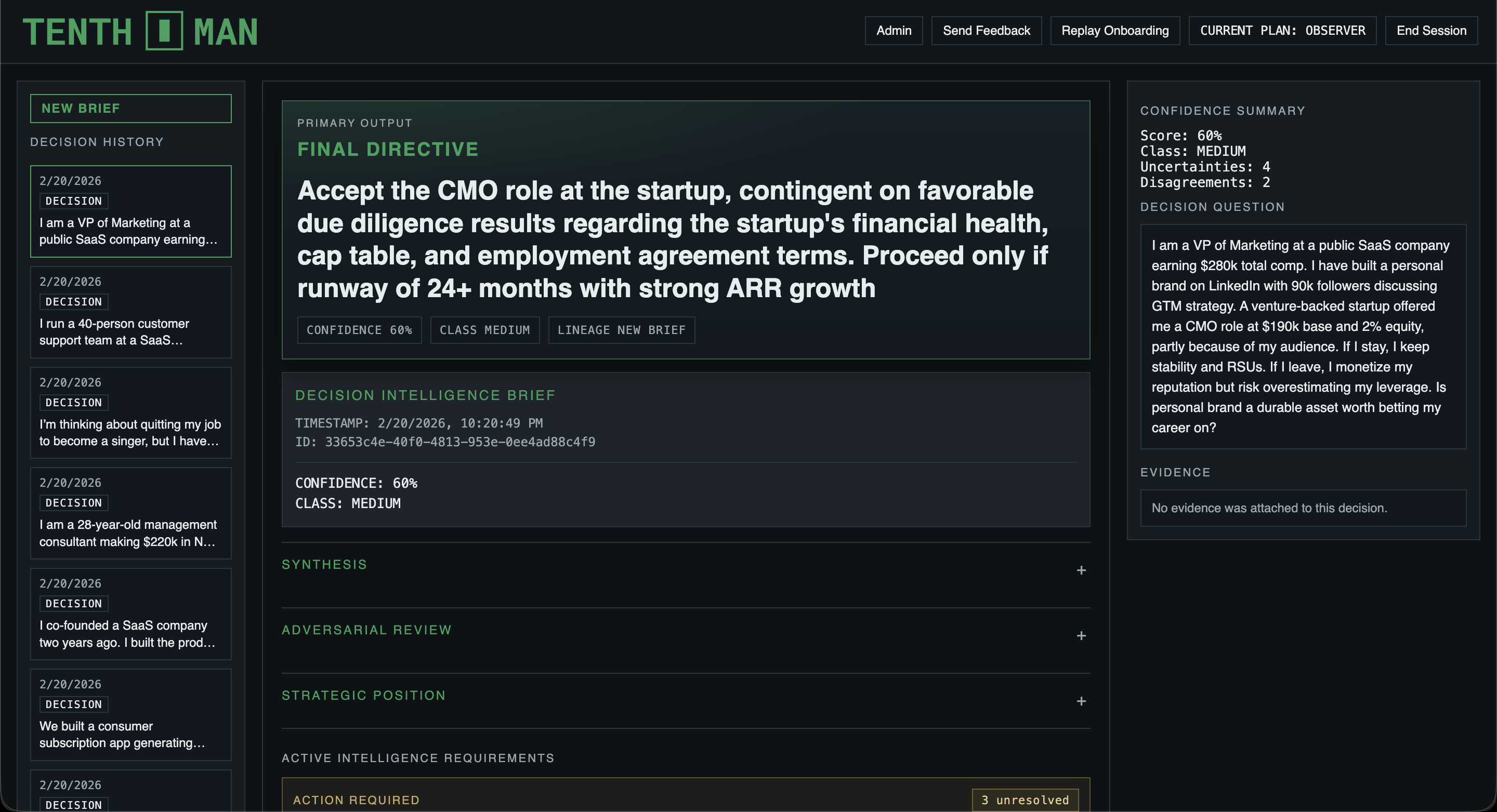This screenshot has height=812, width=1497.
Task: Click the Tenth Man logo icon
Action: tap(164, 31)
